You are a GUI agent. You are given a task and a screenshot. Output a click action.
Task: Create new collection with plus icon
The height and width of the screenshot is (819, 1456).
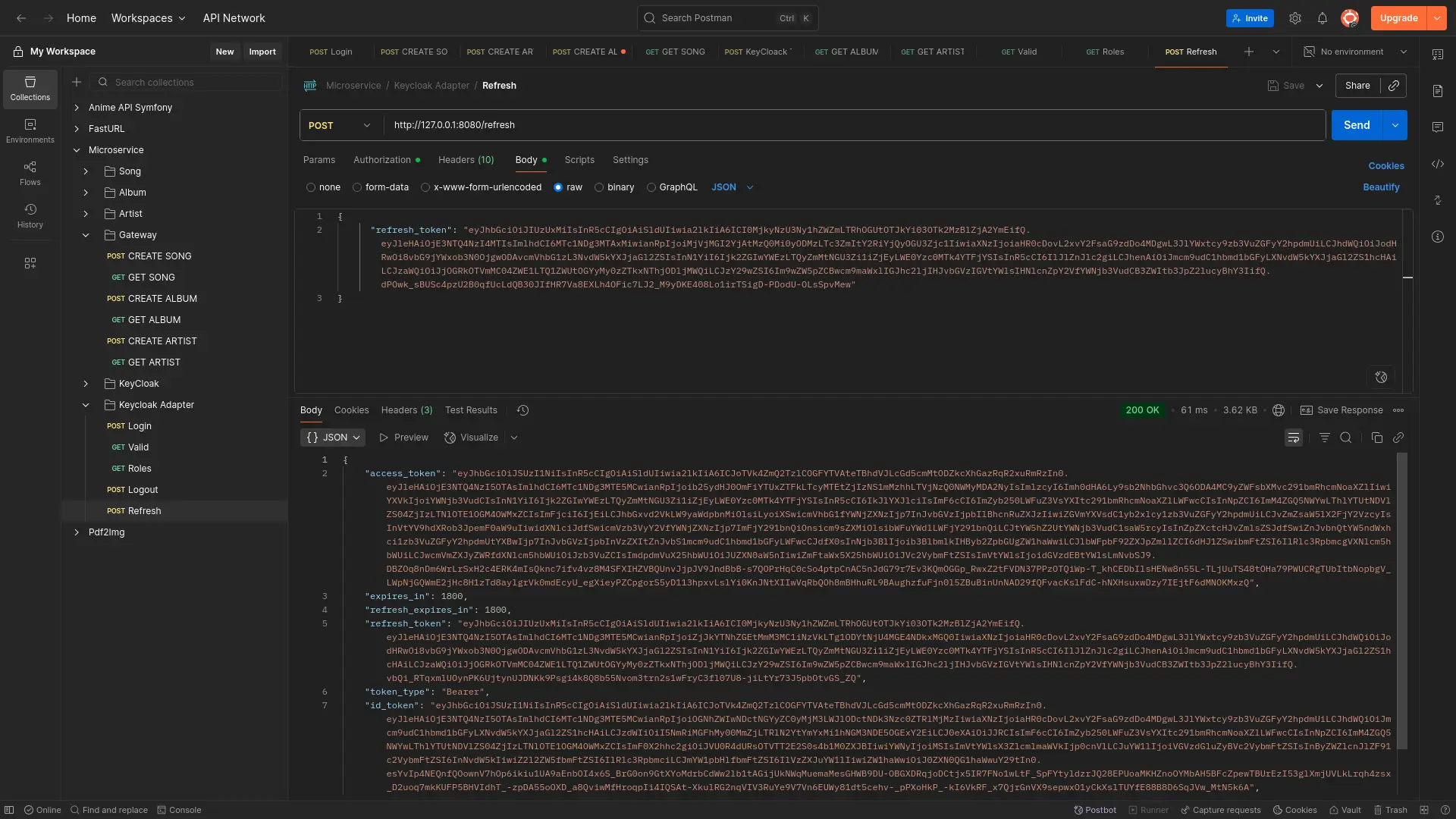(77, 82)
